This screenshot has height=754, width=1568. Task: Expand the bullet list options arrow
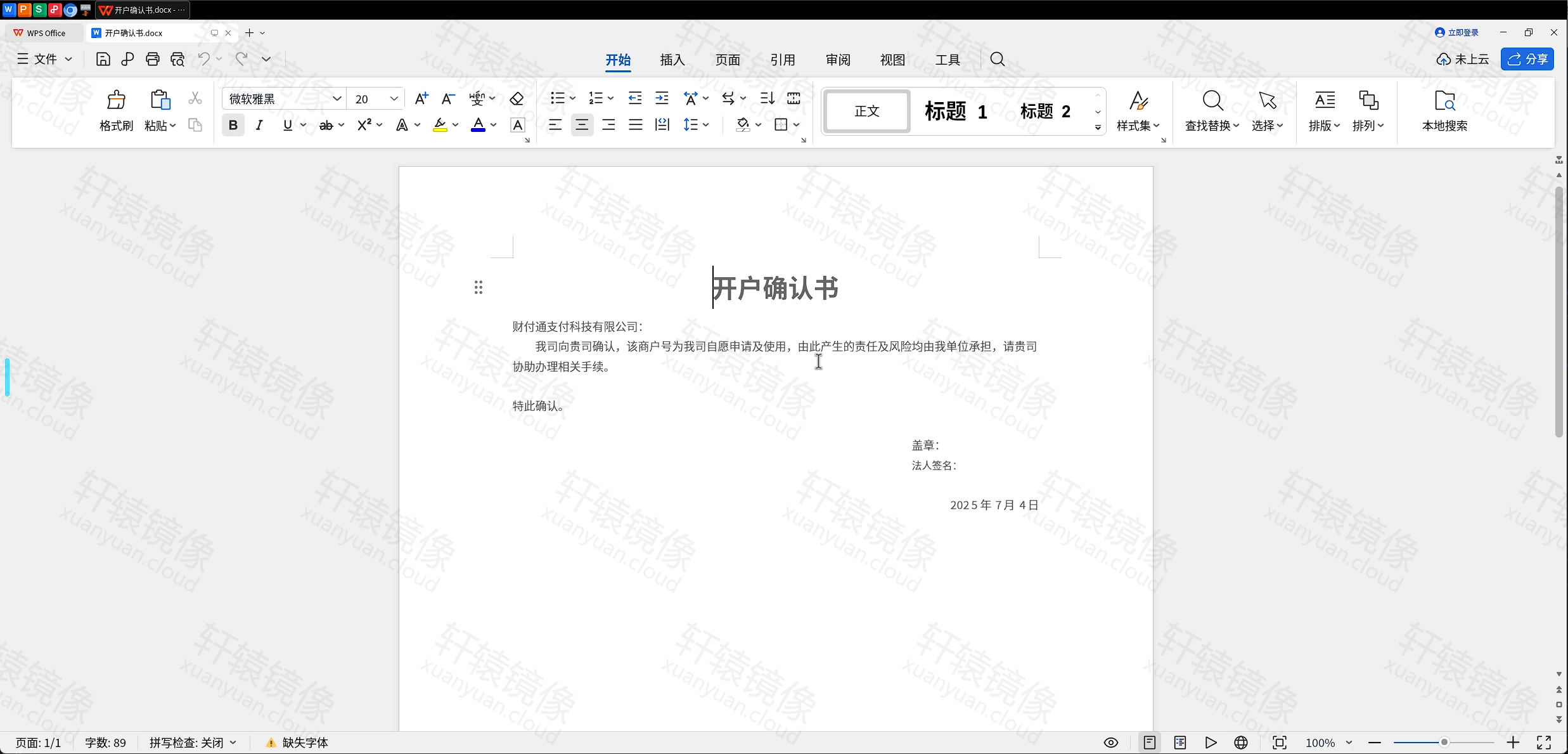[572, 98]
